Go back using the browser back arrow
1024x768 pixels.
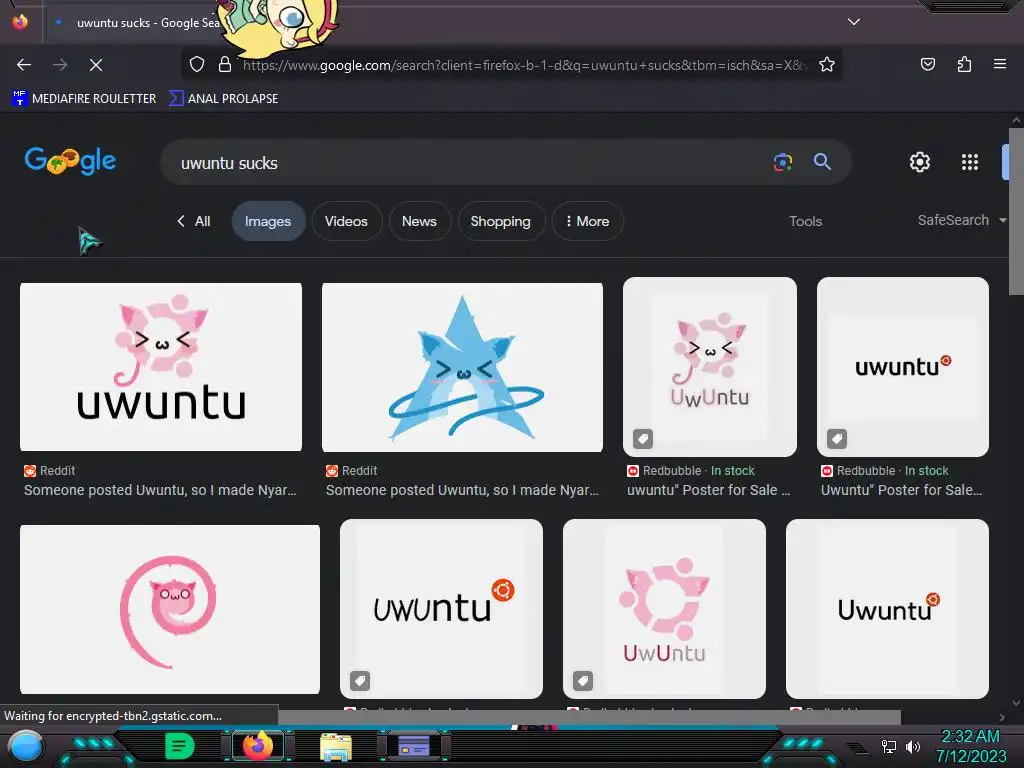coord(24,65)
